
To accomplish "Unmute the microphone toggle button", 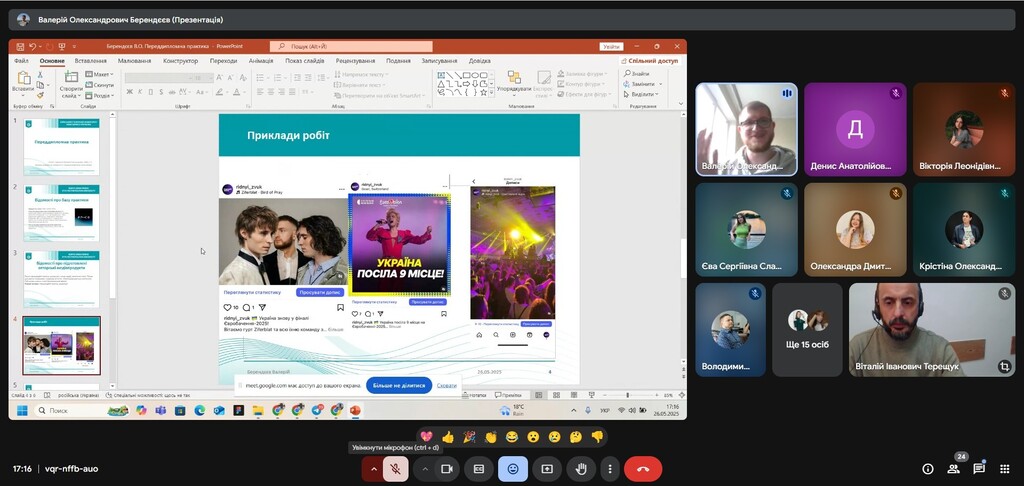I will tap(396, 468).
